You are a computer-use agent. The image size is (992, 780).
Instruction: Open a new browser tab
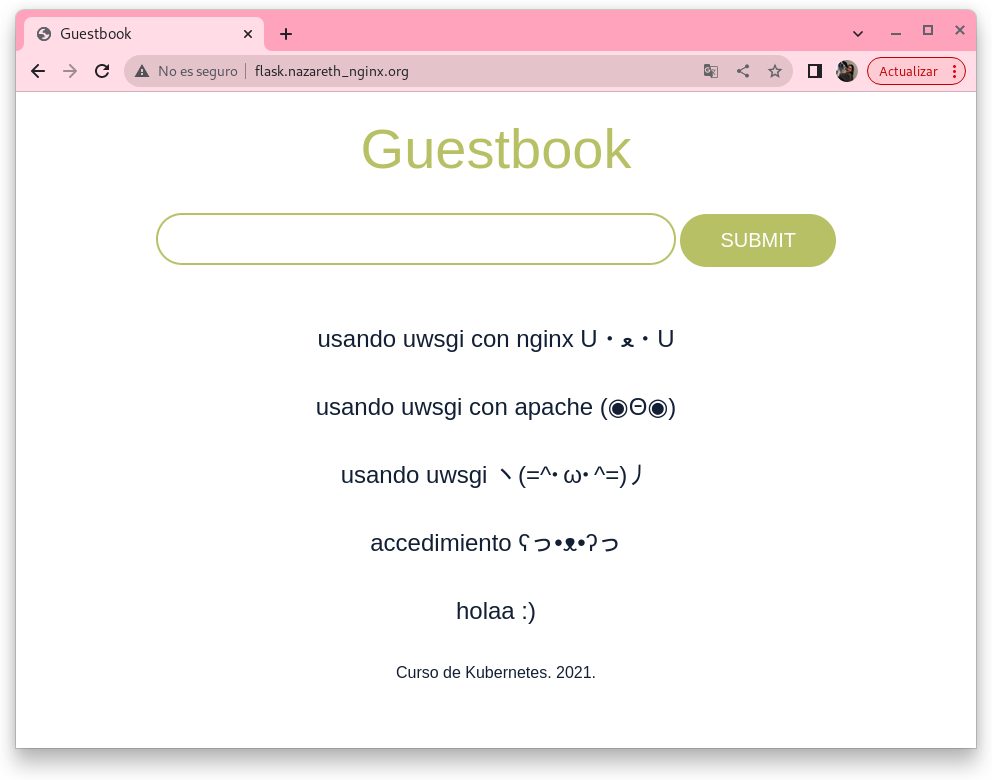286,34
